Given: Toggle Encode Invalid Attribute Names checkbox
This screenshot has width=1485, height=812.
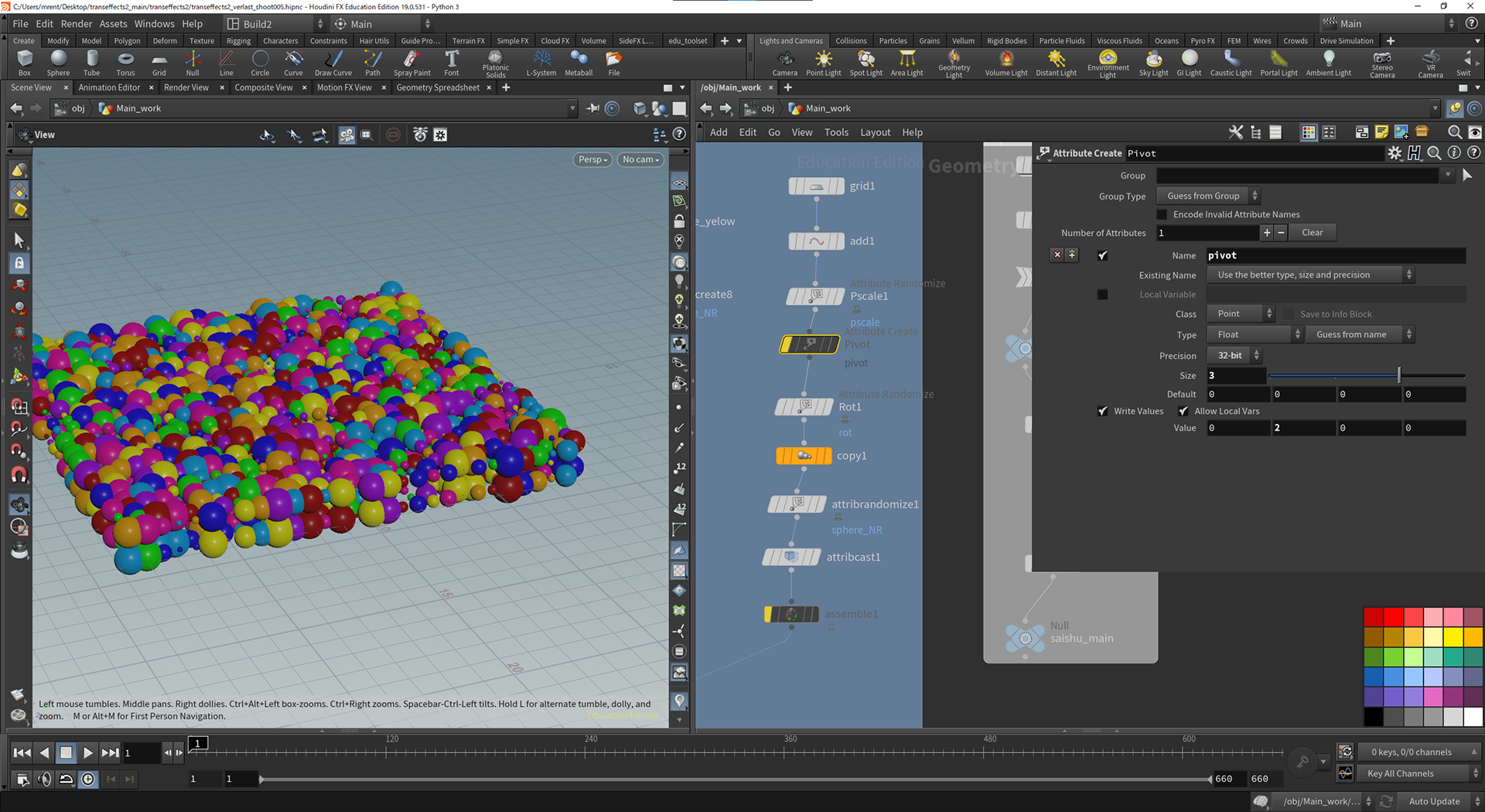Looking at the screenshot, I should 1162,214.
